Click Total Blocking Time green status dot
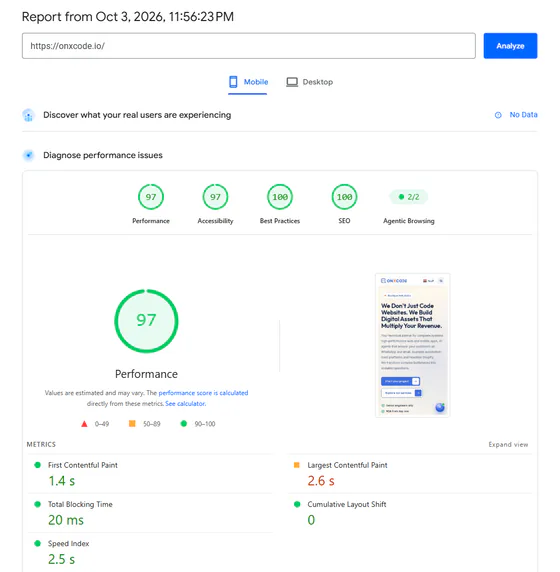This screenshot has width=560, height=572. 37,504
